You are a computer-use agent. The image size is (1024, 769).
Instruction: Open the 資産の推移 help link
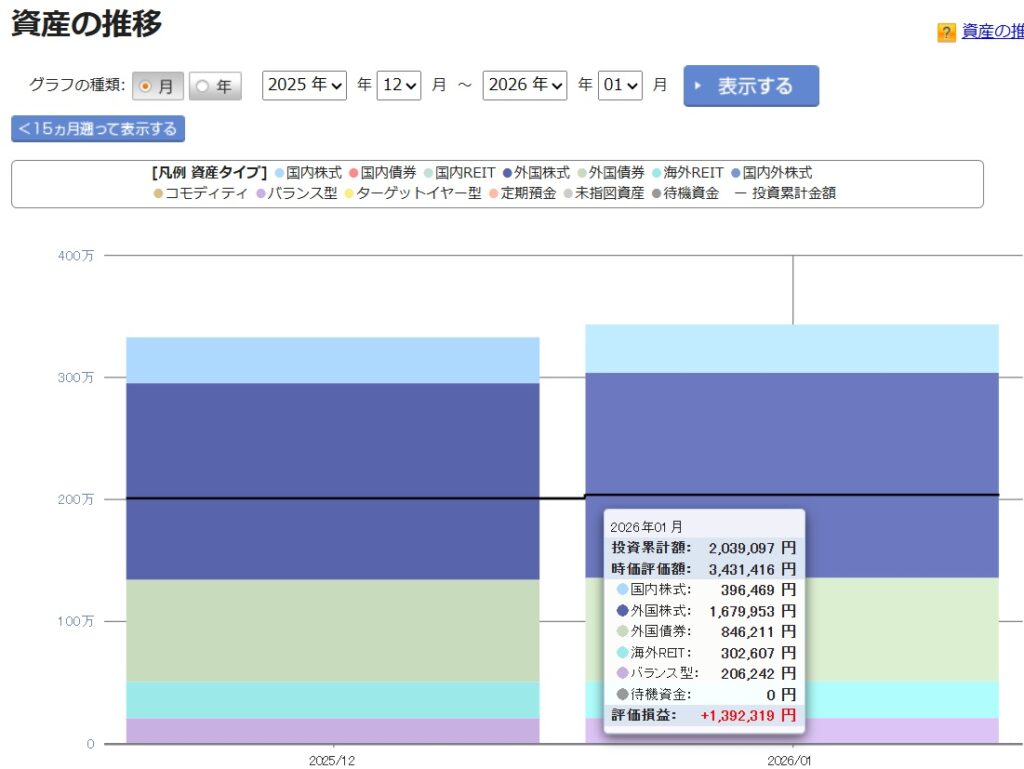tap(991, 32)
